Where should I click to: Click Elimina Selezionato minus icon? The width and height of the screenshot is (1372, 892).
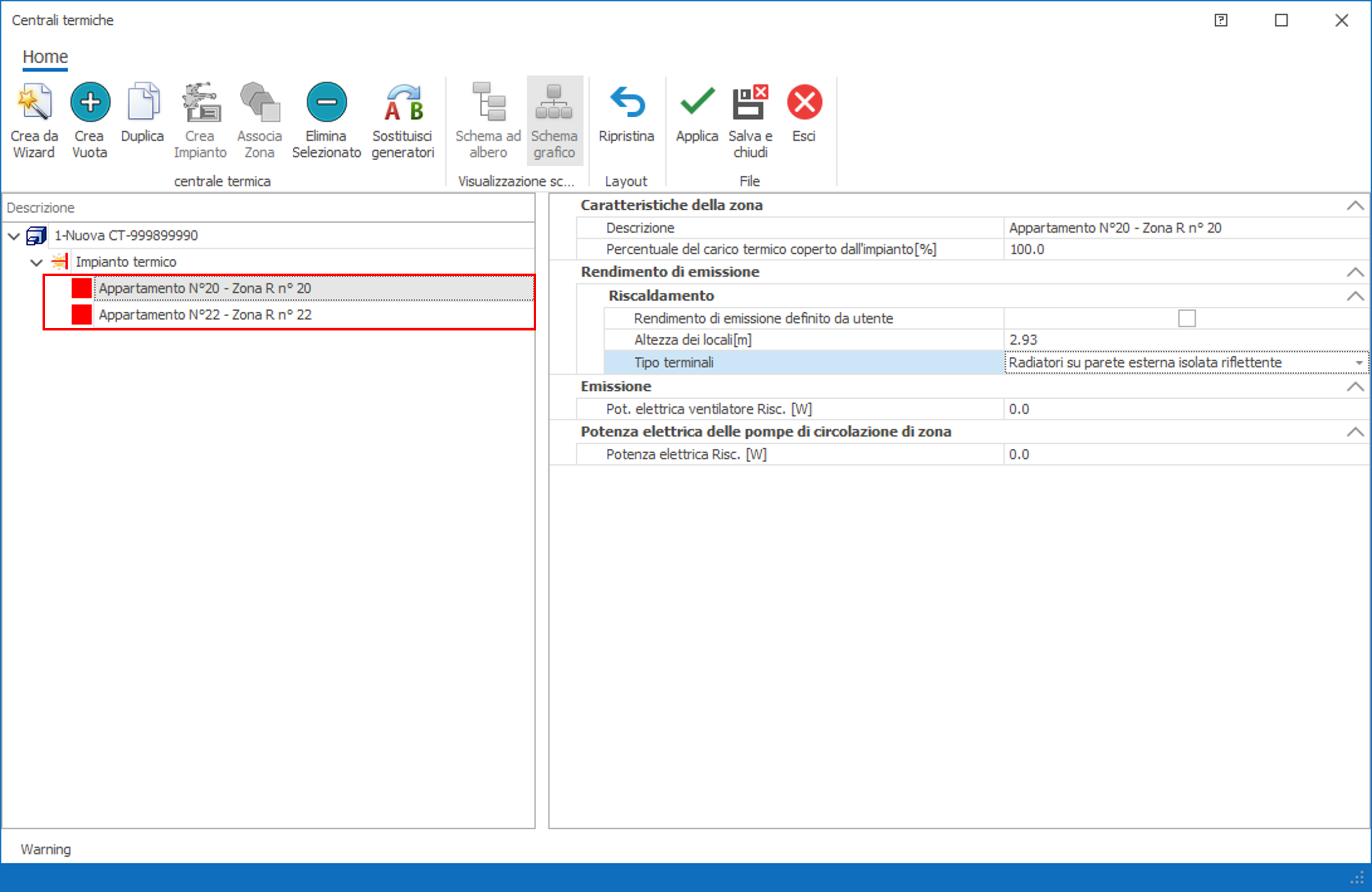point(326,102)
